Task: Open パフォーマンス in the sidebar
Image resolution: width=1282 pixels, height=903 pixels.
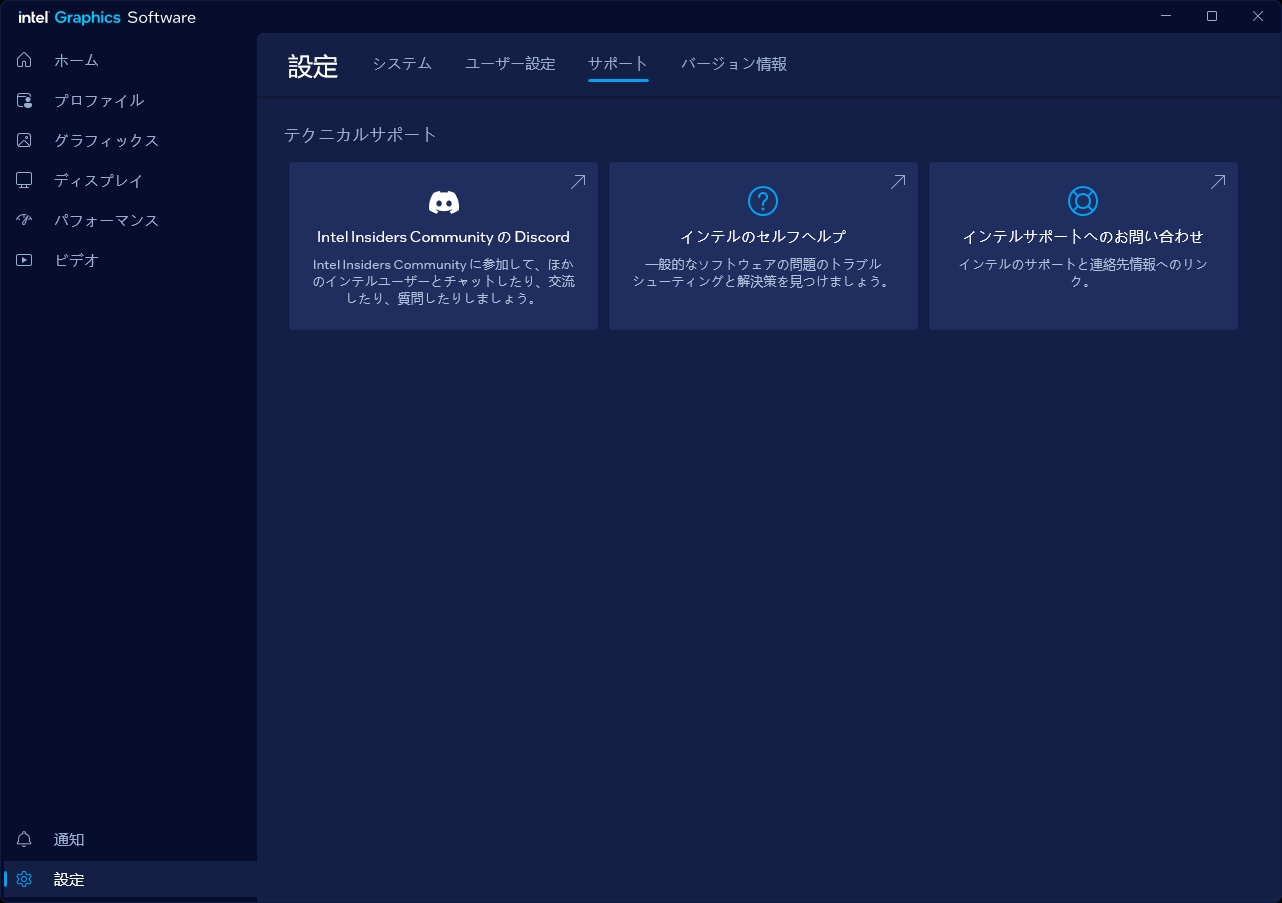Action: [x=129, y=220]
